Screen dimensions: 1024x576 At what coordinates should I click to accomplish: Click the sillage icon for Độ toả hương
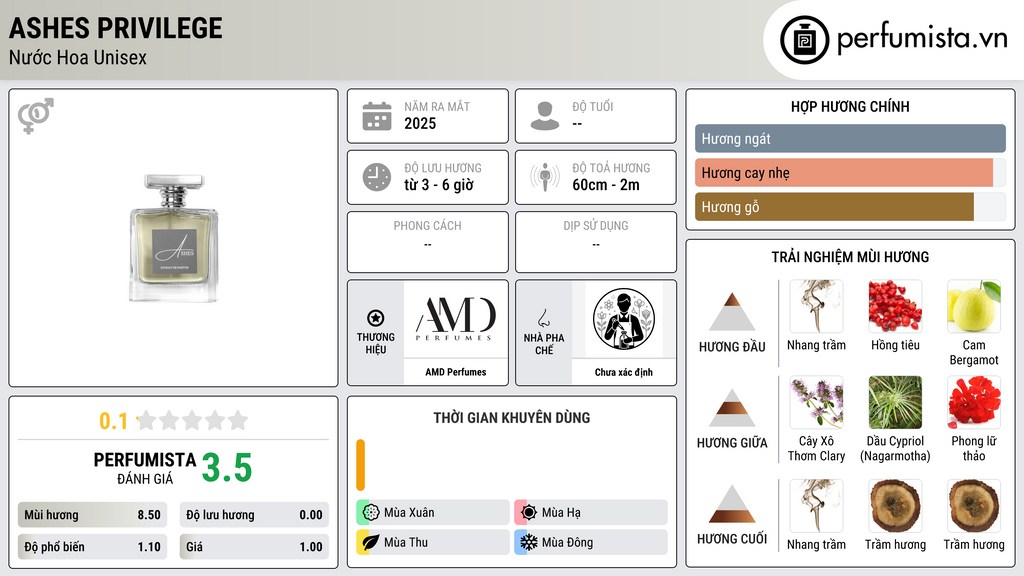[x=545, y=177]
